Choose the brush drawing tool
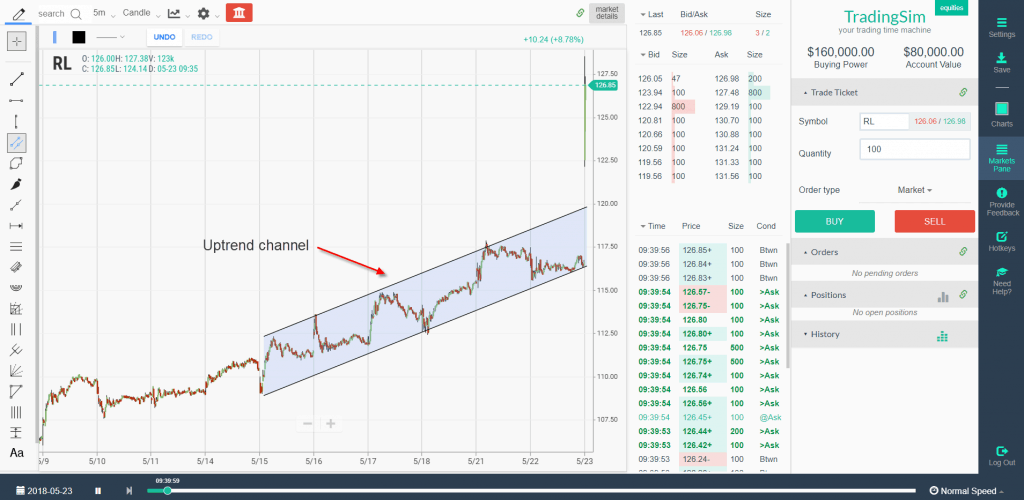The height and width of the screenshot is (500, 1024). 17,184
